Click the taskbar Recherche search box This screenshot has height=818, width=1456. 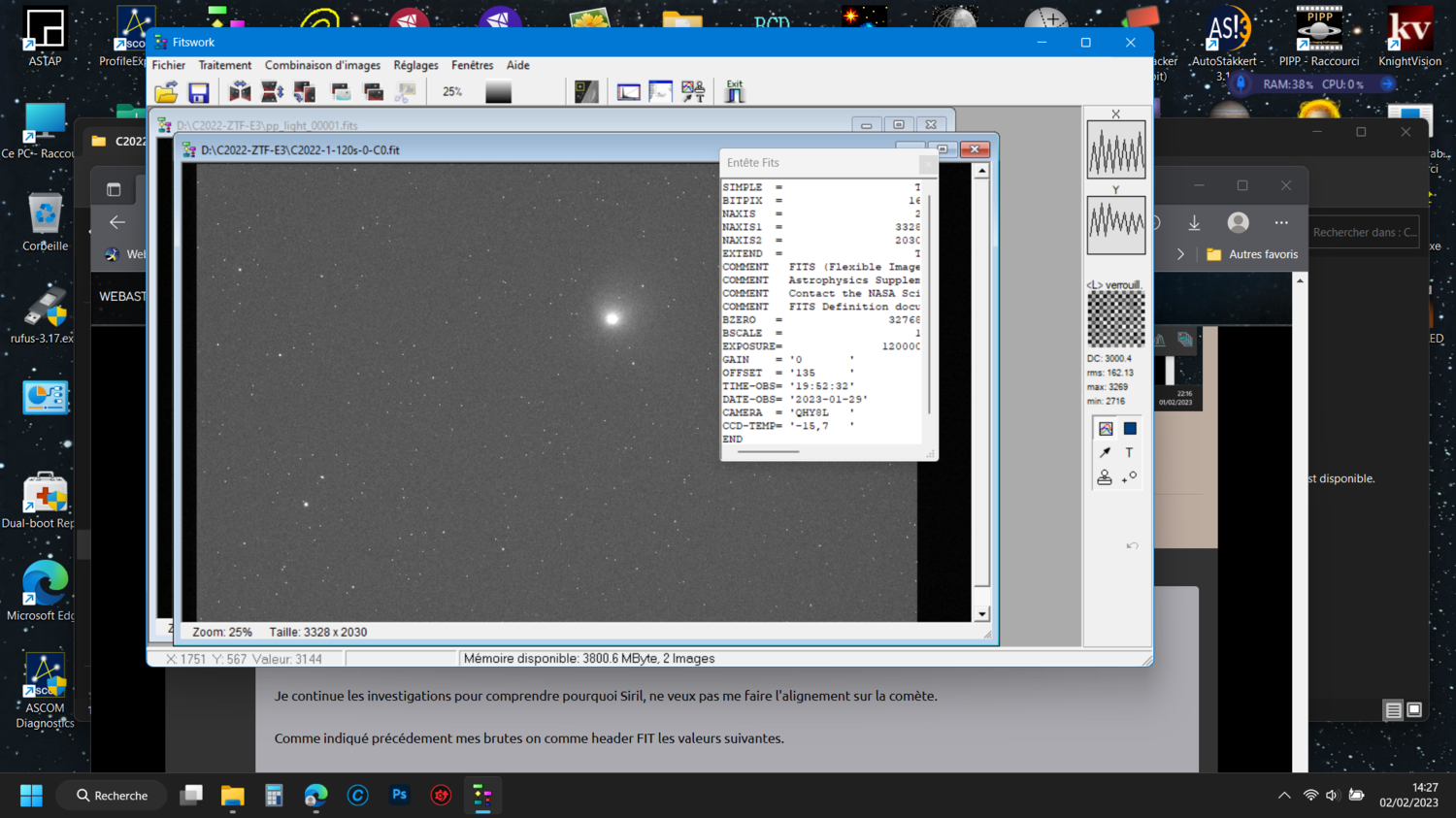[x=113, y=796]
